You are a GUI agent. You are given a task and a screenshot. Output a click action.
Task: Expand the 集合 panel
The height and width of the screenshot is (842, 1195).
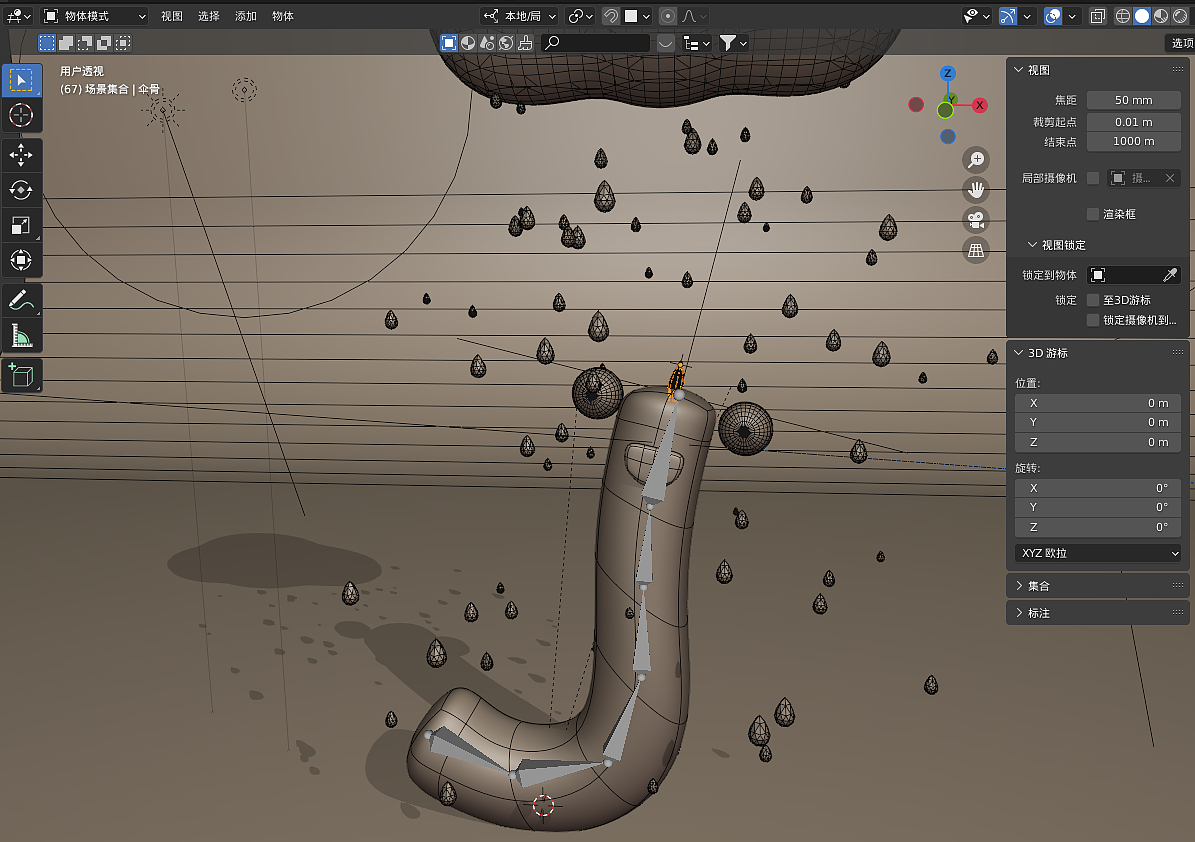tap(1018, 586)
